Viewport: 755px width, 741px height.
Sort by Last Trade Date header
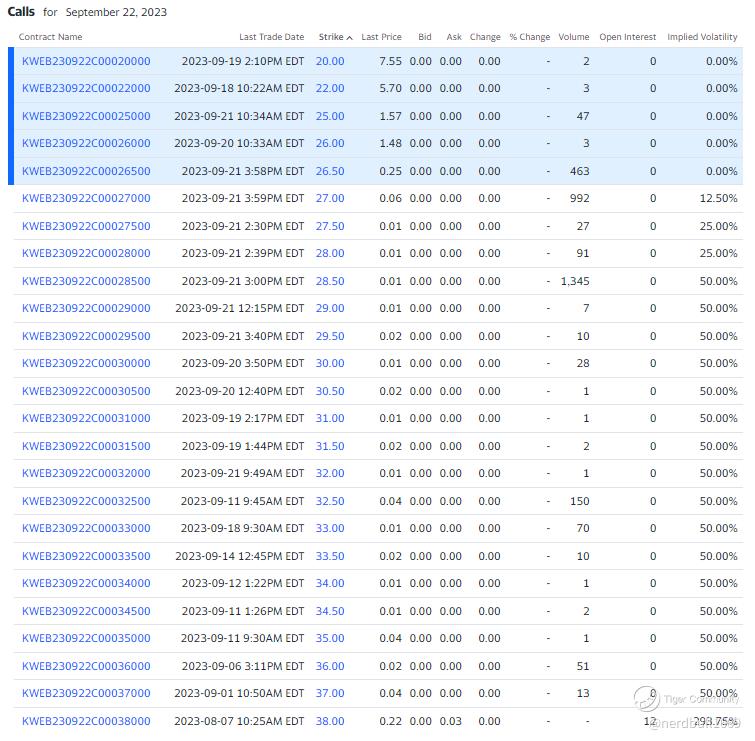[271, 37]
